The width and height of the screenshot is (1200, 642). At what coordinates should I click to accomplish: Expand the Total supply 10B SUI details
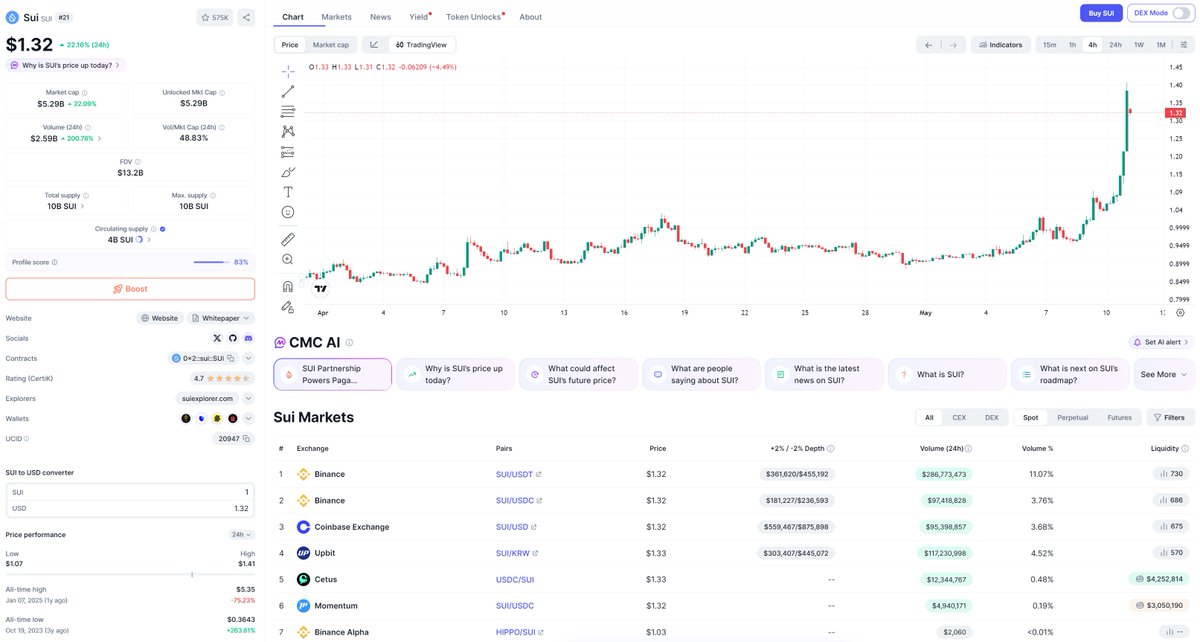[83, 206]
